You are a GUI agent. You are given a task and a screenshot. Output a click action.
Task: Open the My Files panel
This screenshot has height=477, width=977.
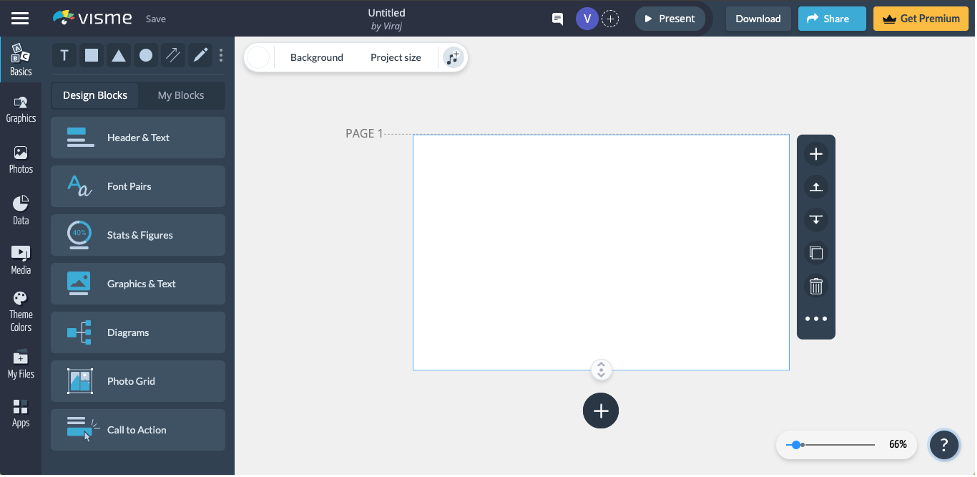tap(21, 365)
